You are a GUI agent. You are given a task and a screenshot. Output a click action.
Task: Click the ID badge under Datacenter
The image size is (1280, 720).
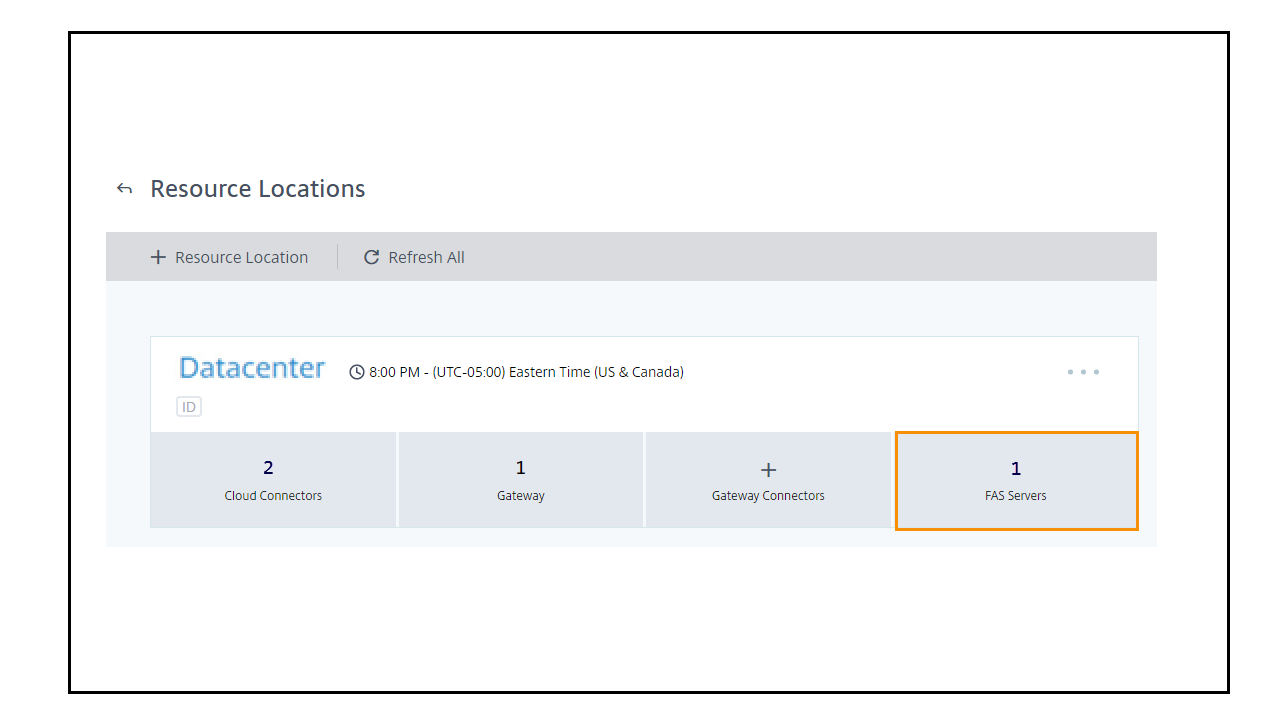coord(189,407)
